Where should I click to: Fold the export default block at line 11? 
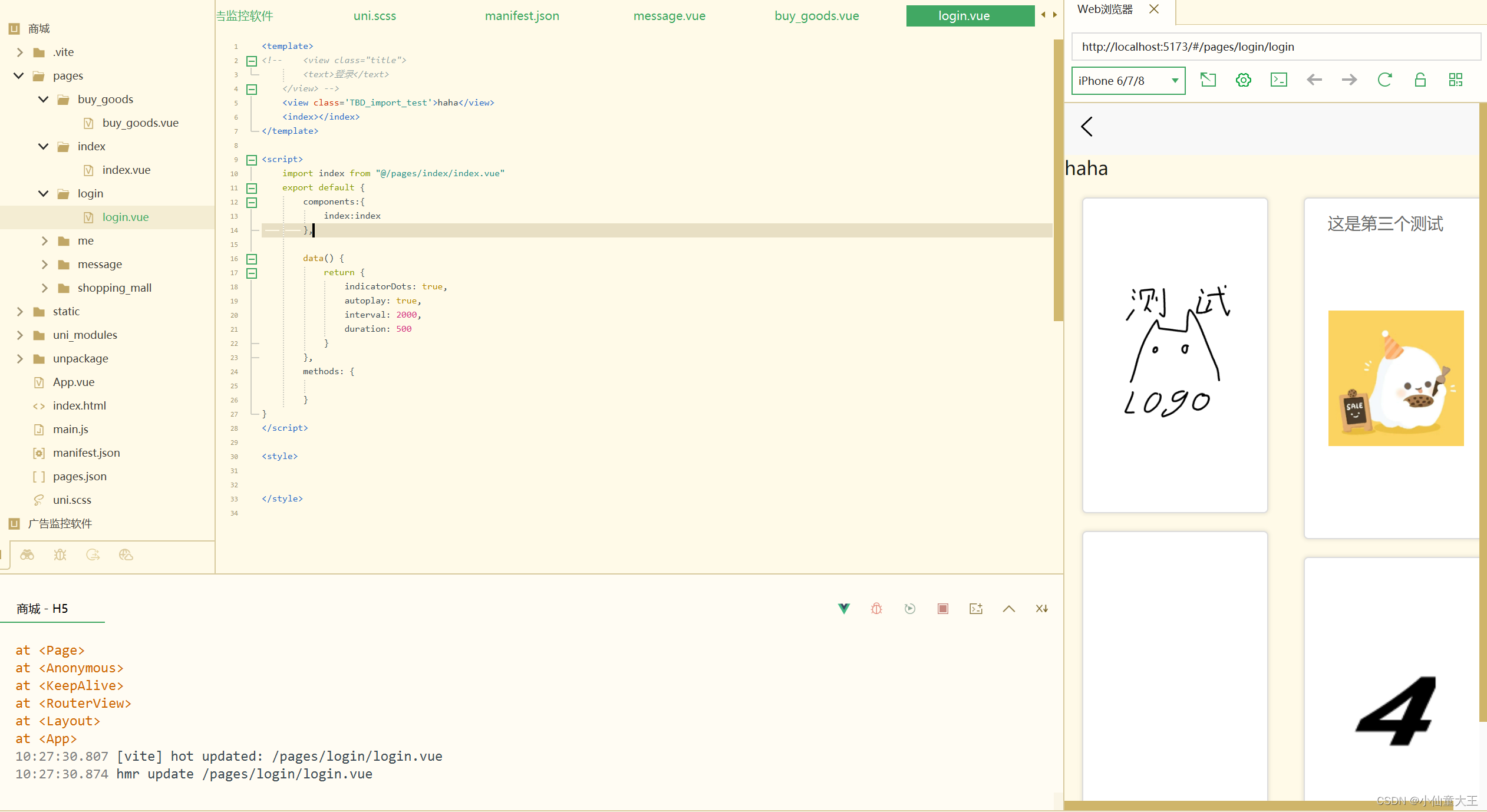coord(252,188)
